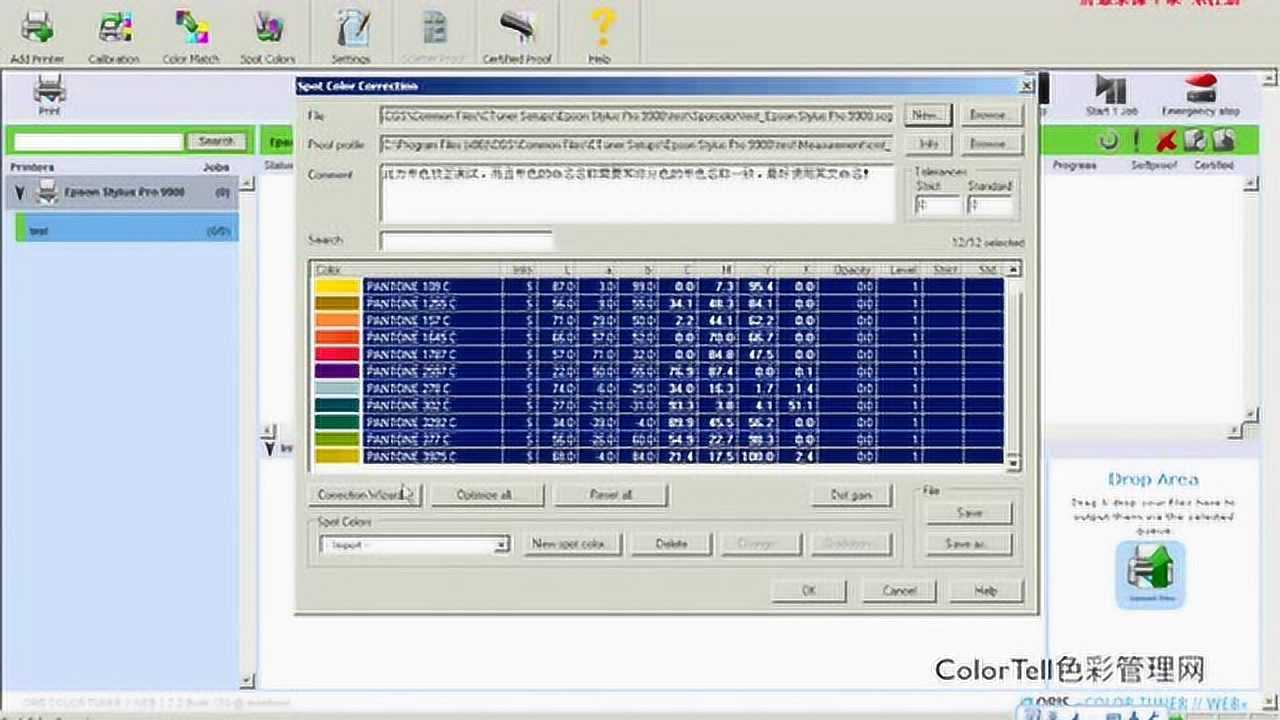Select the Spot Colors tool
The width and height of the screenshot is (1280, 720).
point(268,30)
